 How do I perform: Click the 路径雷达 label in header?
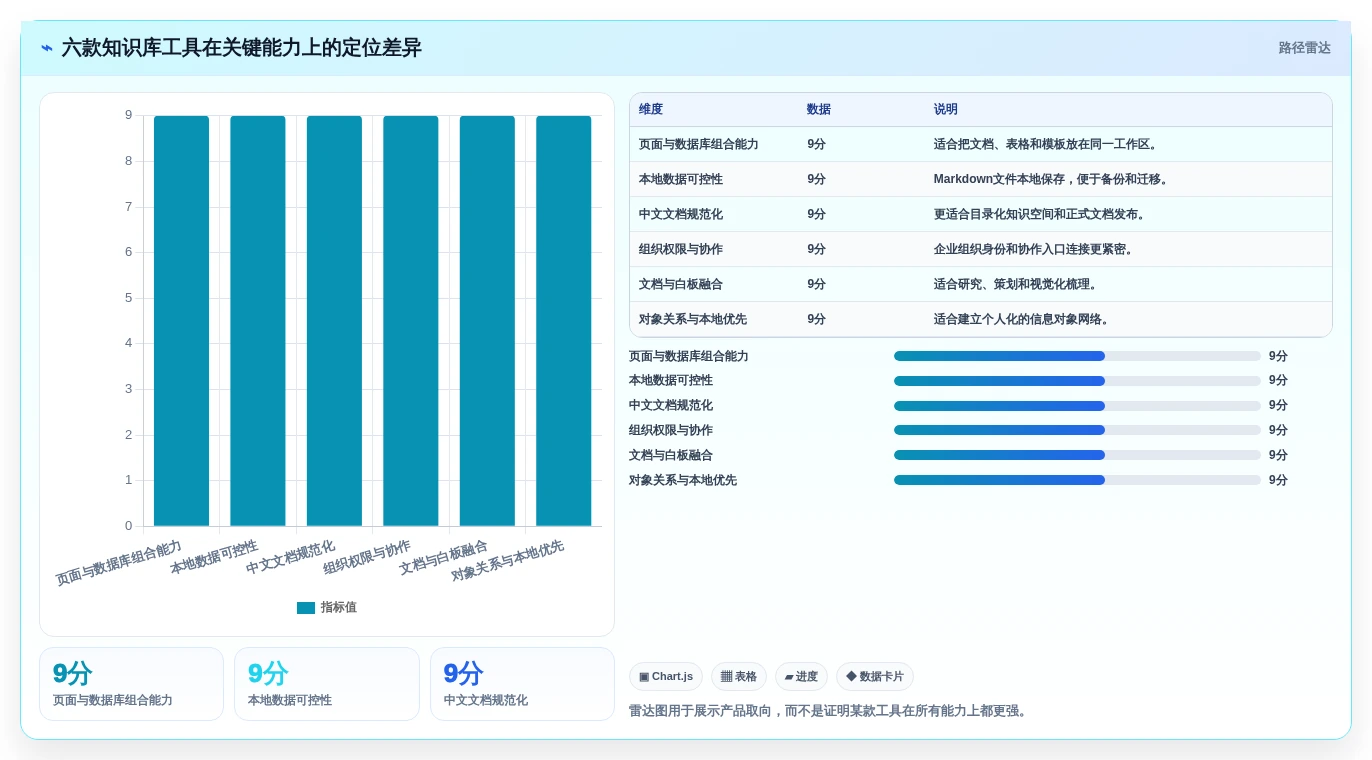pos(1304,48)
